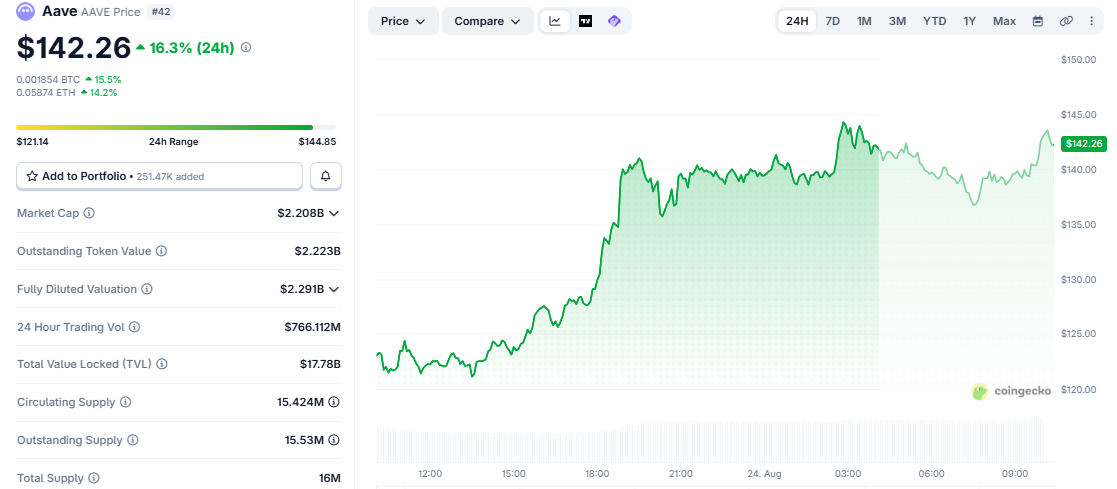This screenshot has height=489, width=1117.
Task: Click the 24. Aug date label on axis
Action: 764,474
